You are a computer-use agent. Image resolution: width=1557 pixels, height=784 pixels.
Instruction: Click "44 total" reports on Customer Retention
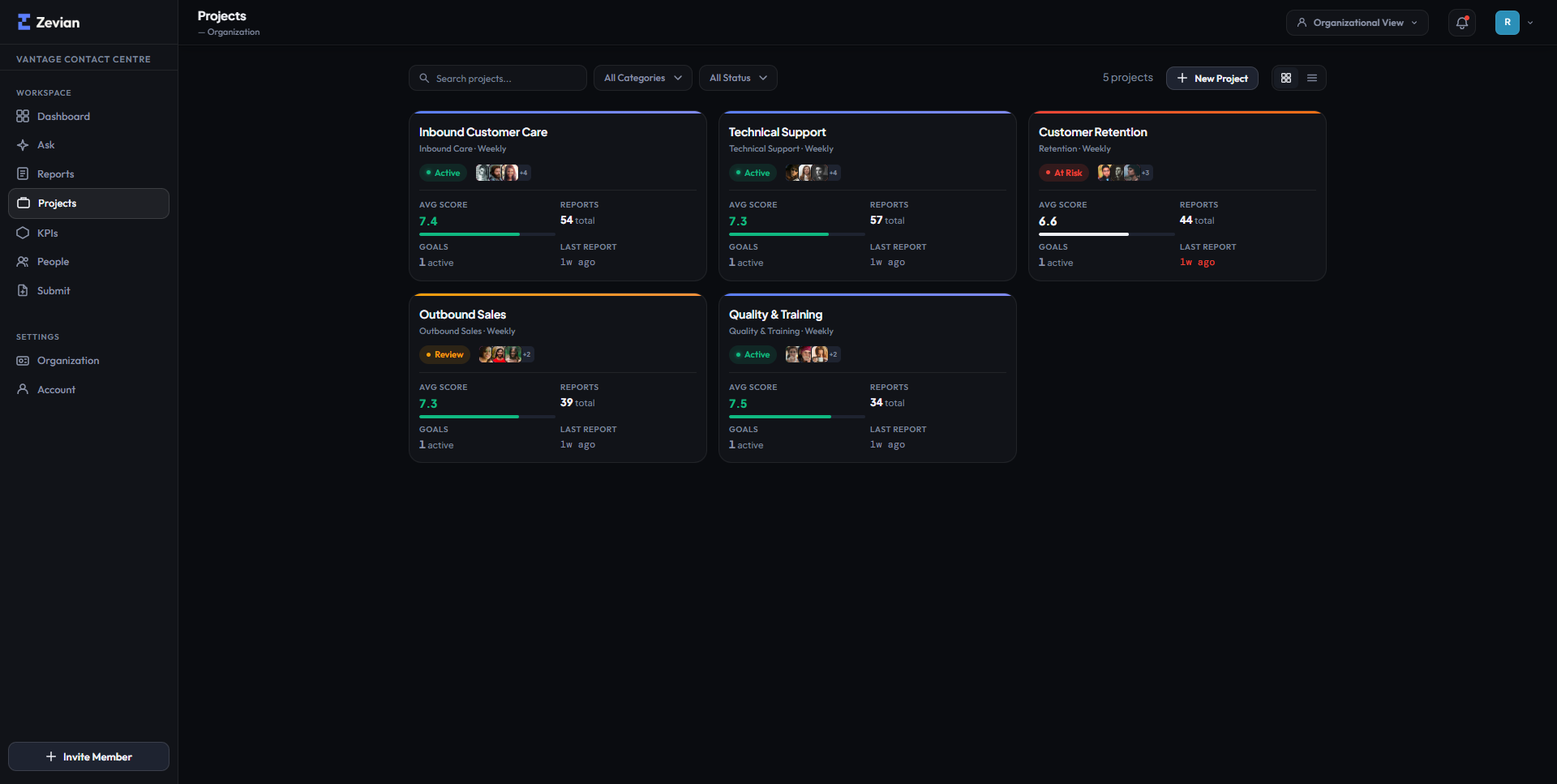click(1197, 221)
